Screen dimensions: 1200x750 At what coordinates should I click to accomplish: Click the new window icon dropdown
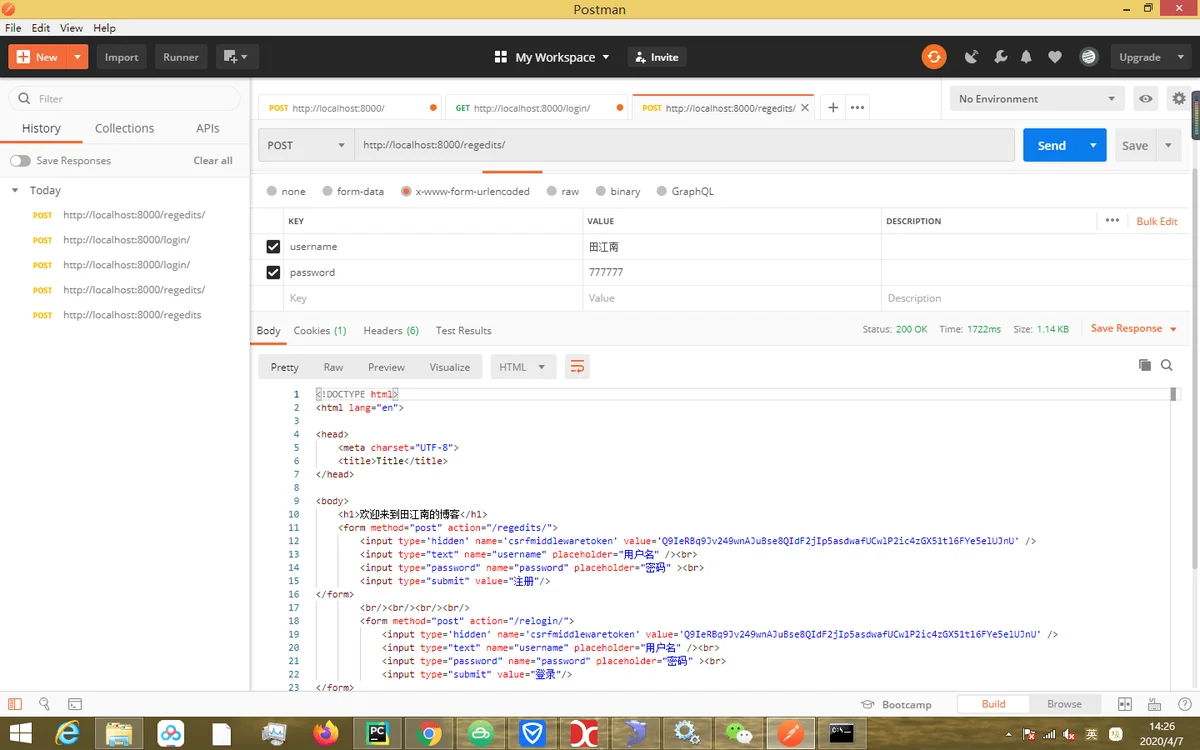click(x=236, y=57)
